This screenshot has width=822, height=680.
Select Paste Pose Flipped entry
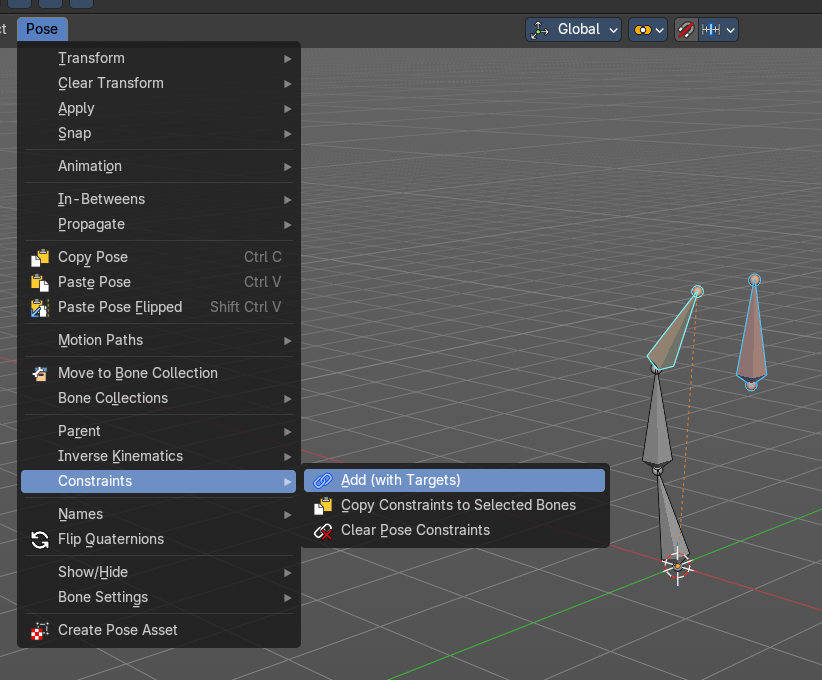point(159,307)
